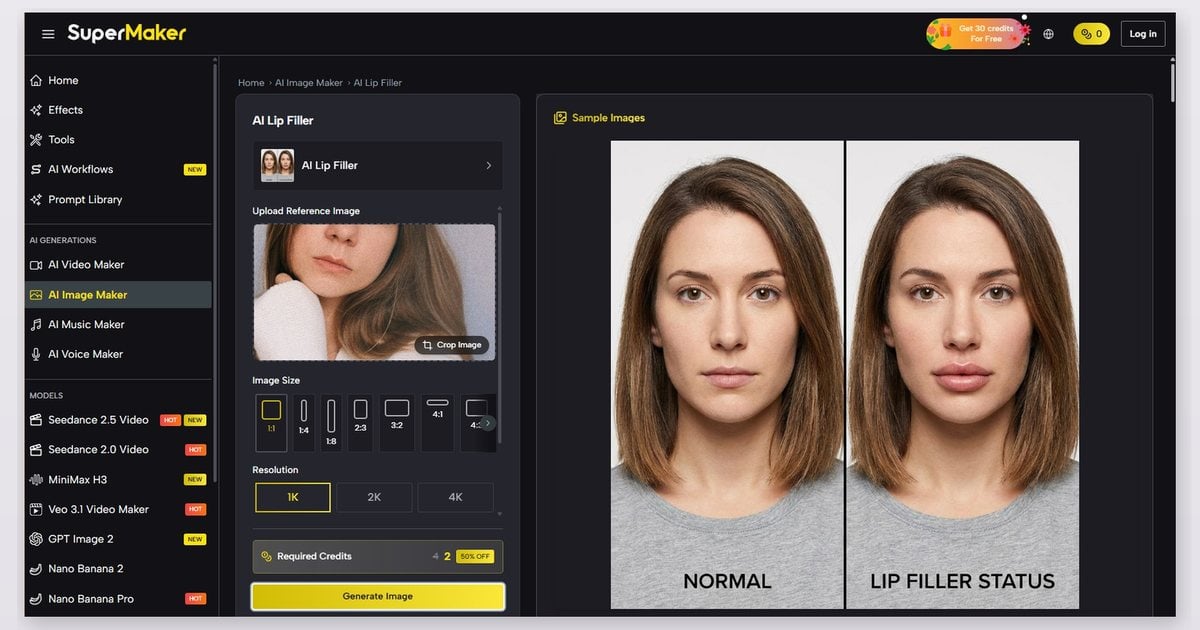Show more image size options arrow
Image resolution: width=1200 pixels, height=630 pixels.
click(487, 423)
